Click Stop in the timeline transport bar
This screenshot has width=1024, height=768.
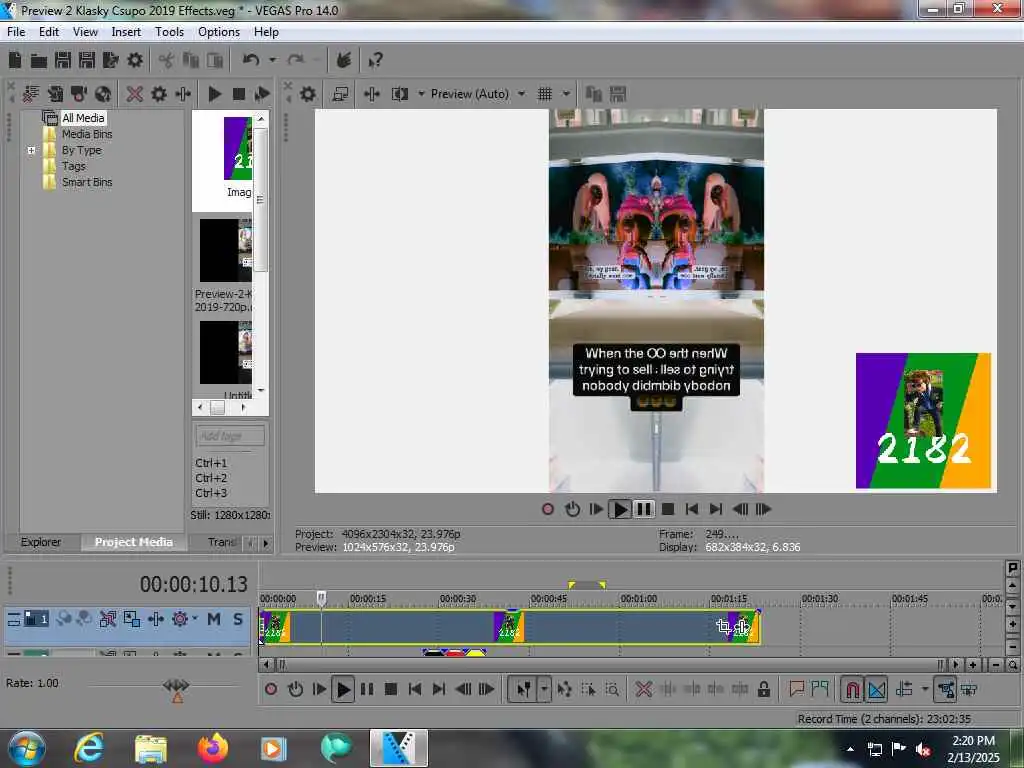coord(391,689)
